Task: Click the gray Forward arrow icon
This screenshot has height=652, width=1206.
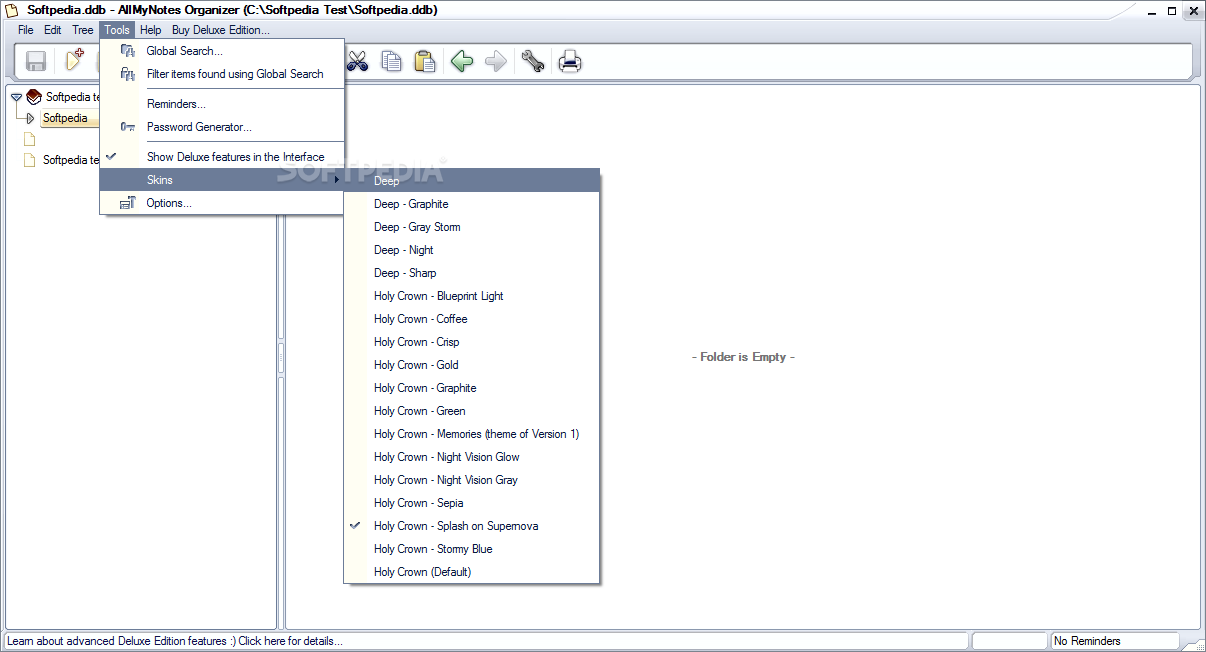Action: pyautogui.click(x=495, y=61)
